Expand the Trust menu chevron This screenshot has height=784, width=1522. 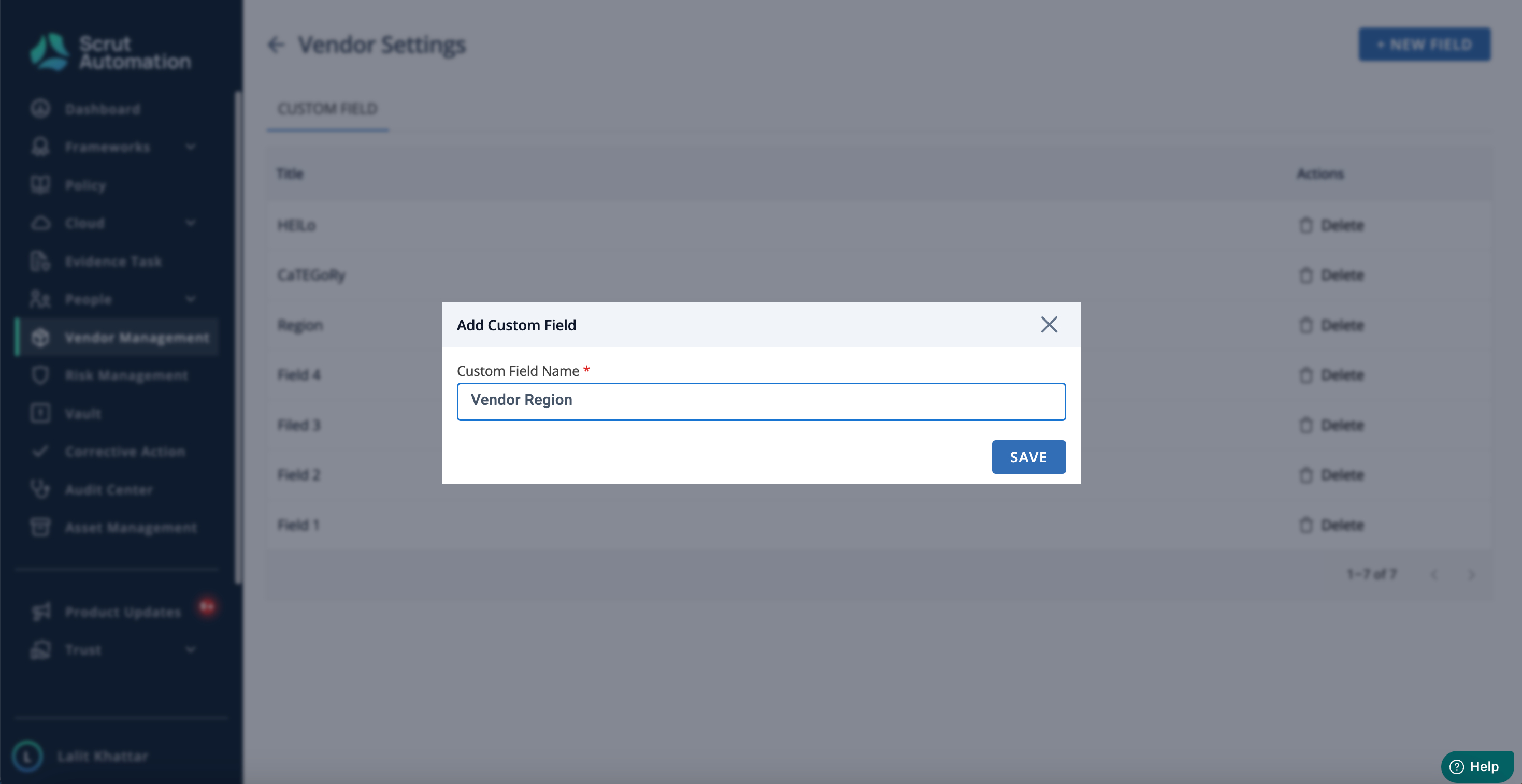pyautogui.click(x=190, y=650)
